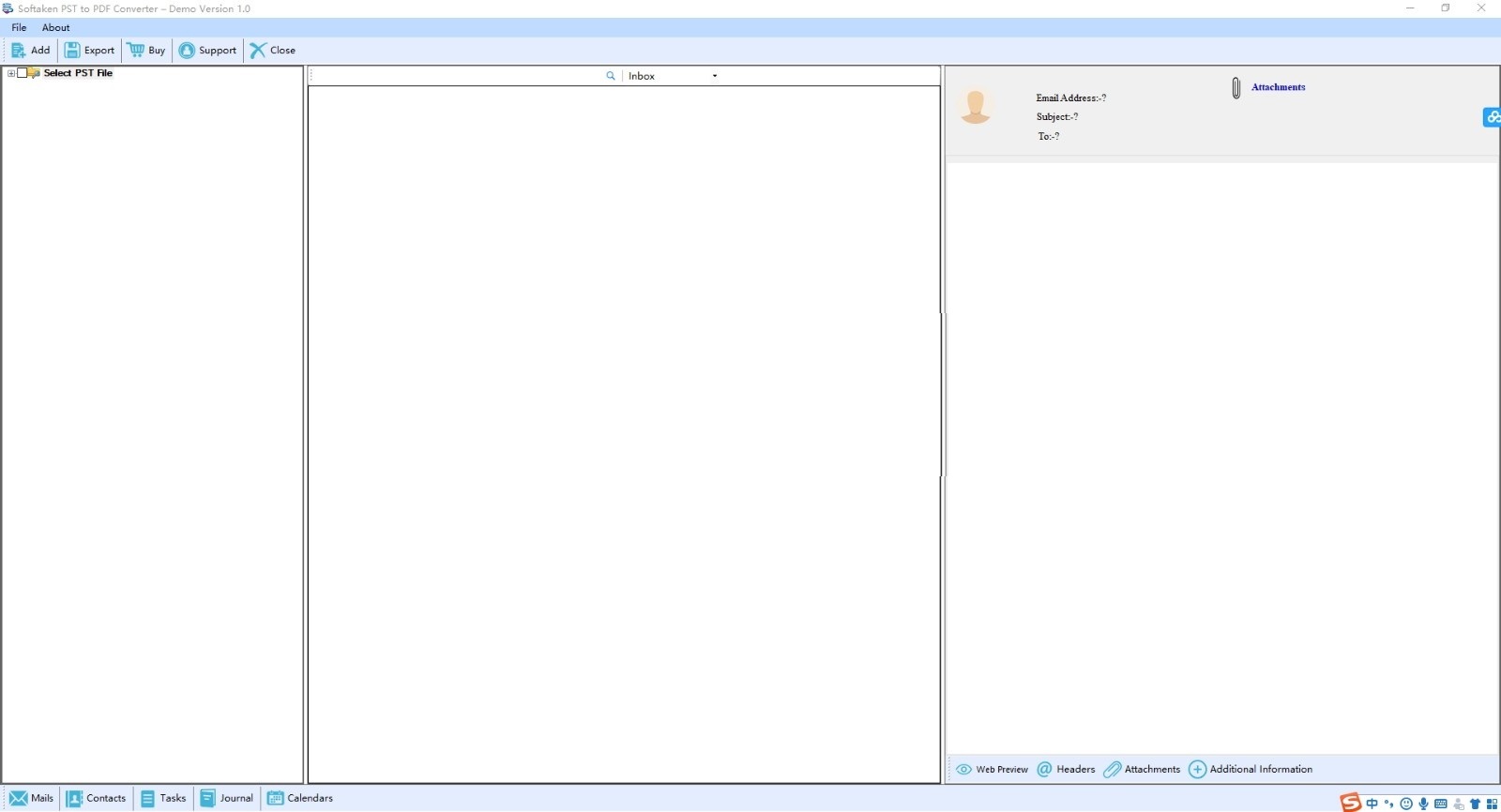
Task: Click the Close toolbar button with X icon
Action: coord(272,51)
